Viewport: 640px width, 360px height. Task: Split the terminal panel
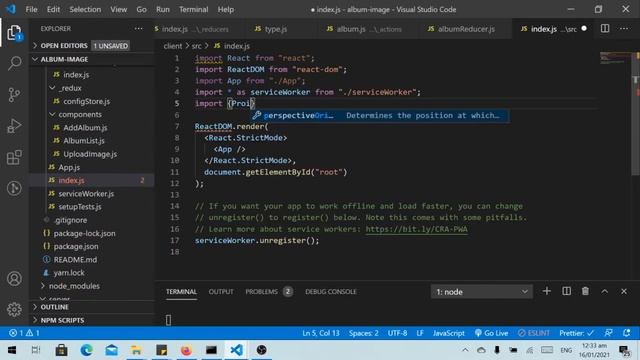[x=567, y=291]
